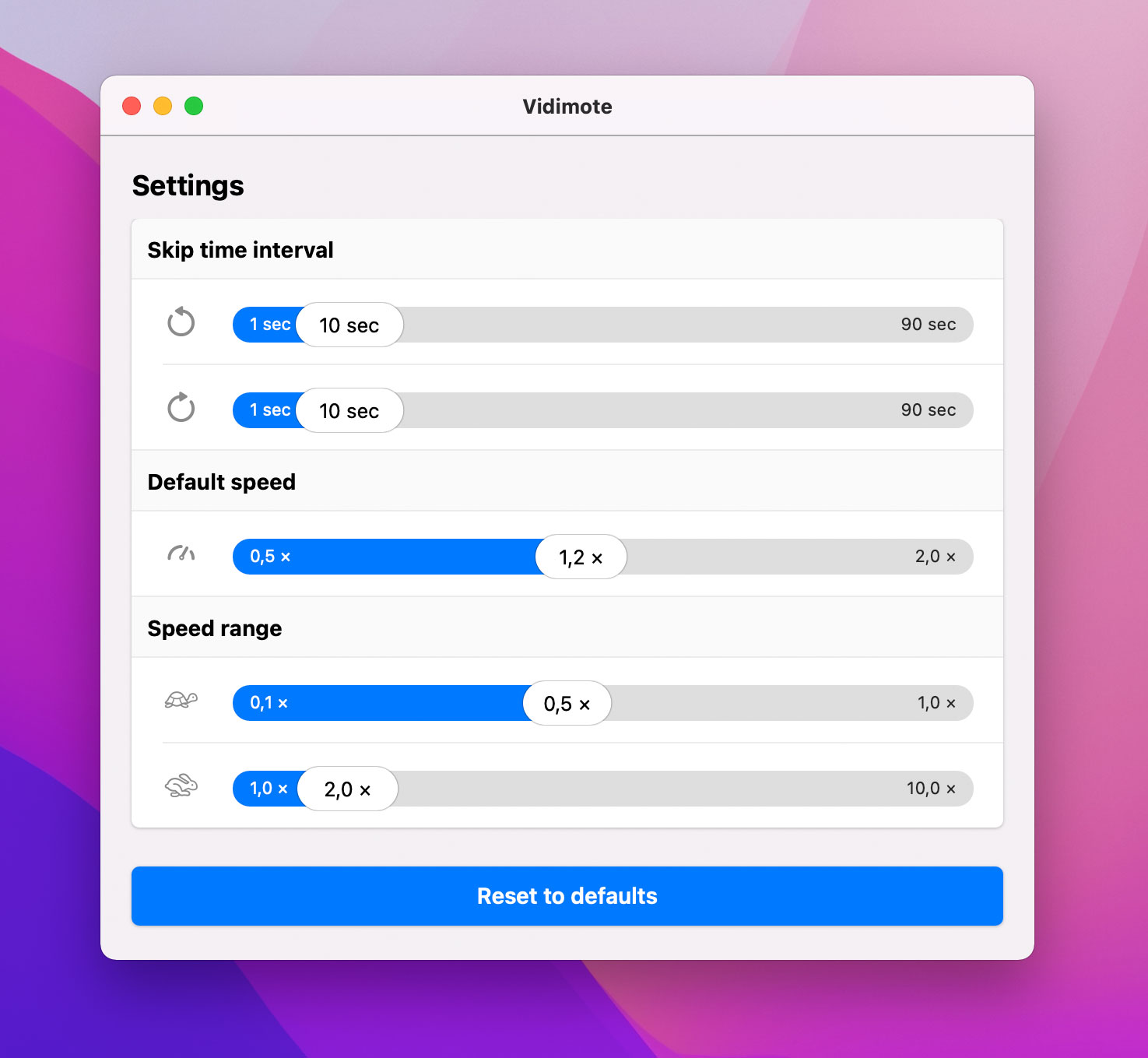Minimize the Vidimote window with yellow button

pyautogui.click(x=163, y=106)
